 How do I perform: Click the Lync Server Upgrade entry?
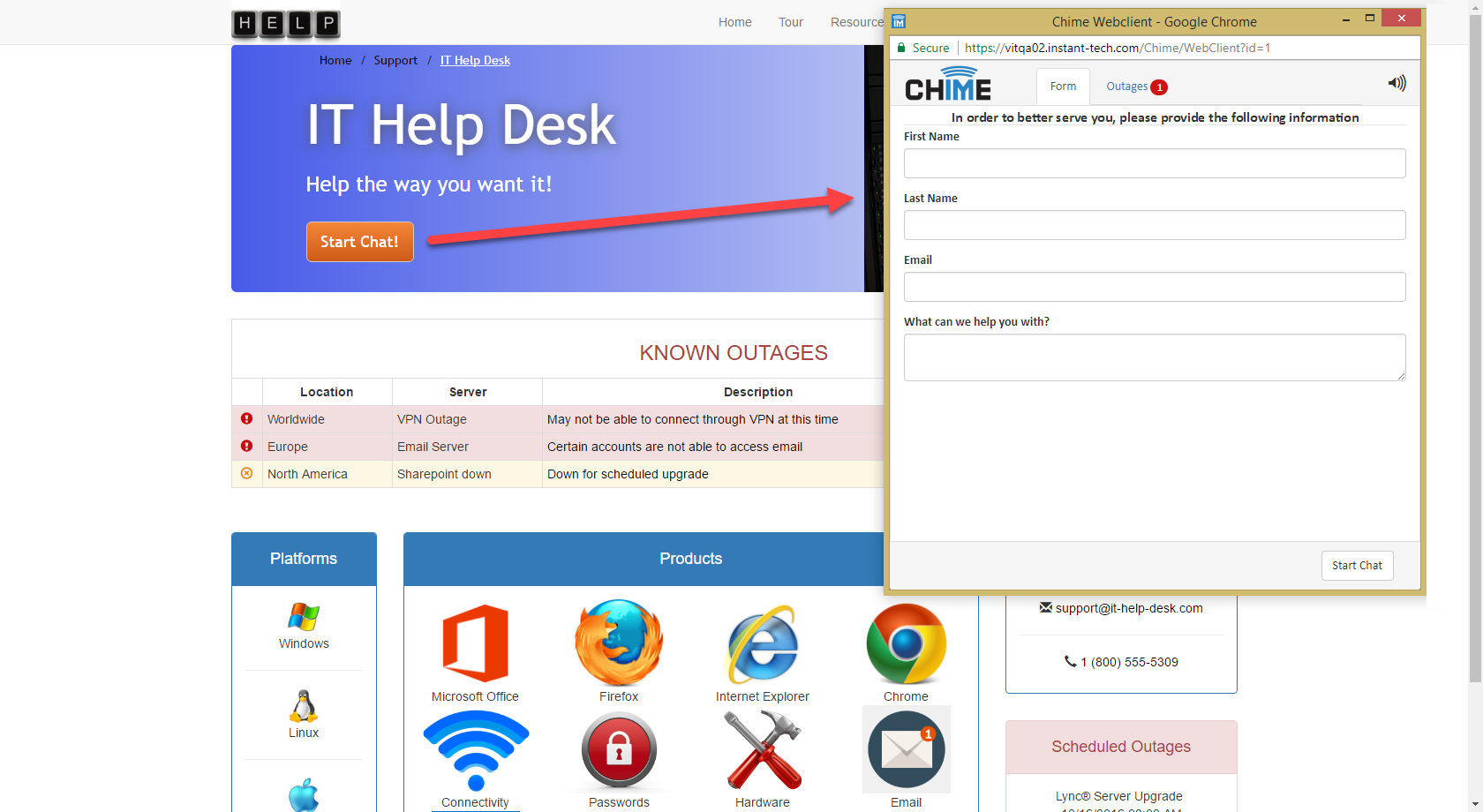(1118, 796)
